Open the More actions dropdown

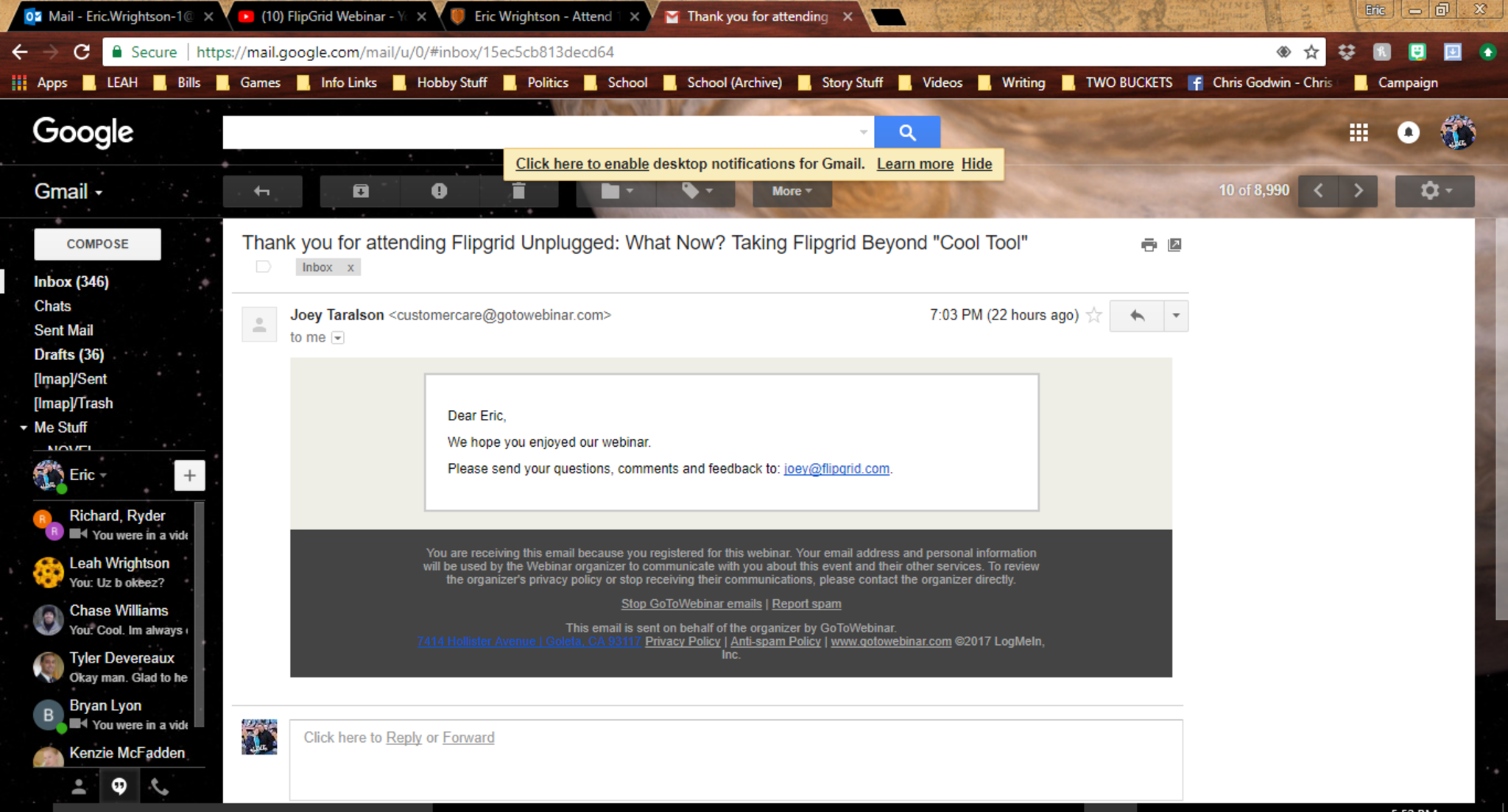[x=792, y=191]
